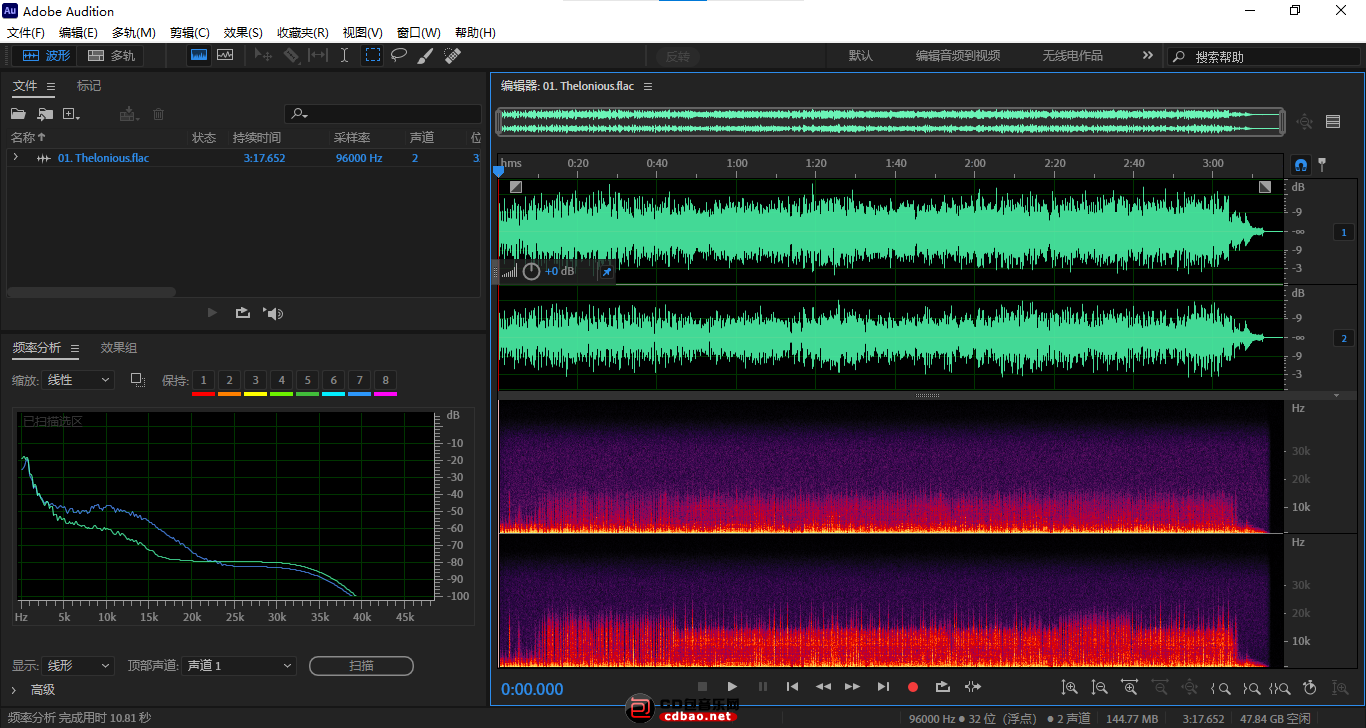This screenshot has height=728, width=1366.
Task: Play the selected file in Files panel
Action: (x=212, y=313)
